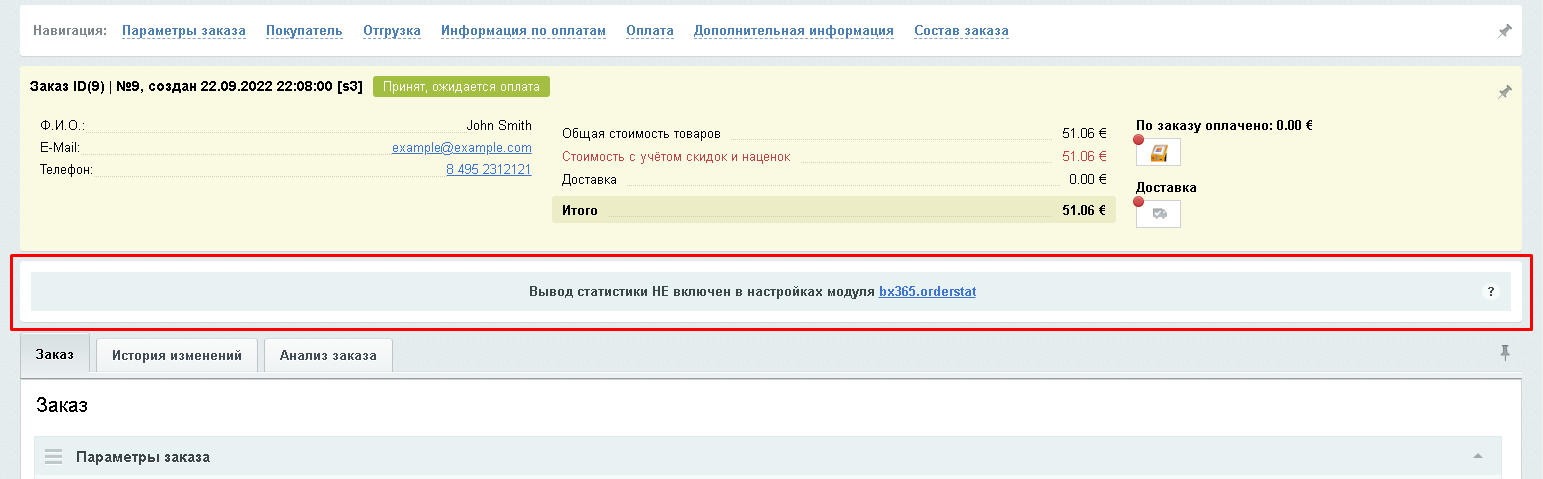Click the payment status icon
This screenshot has width=1543, height=479.
coord(1159,153)
